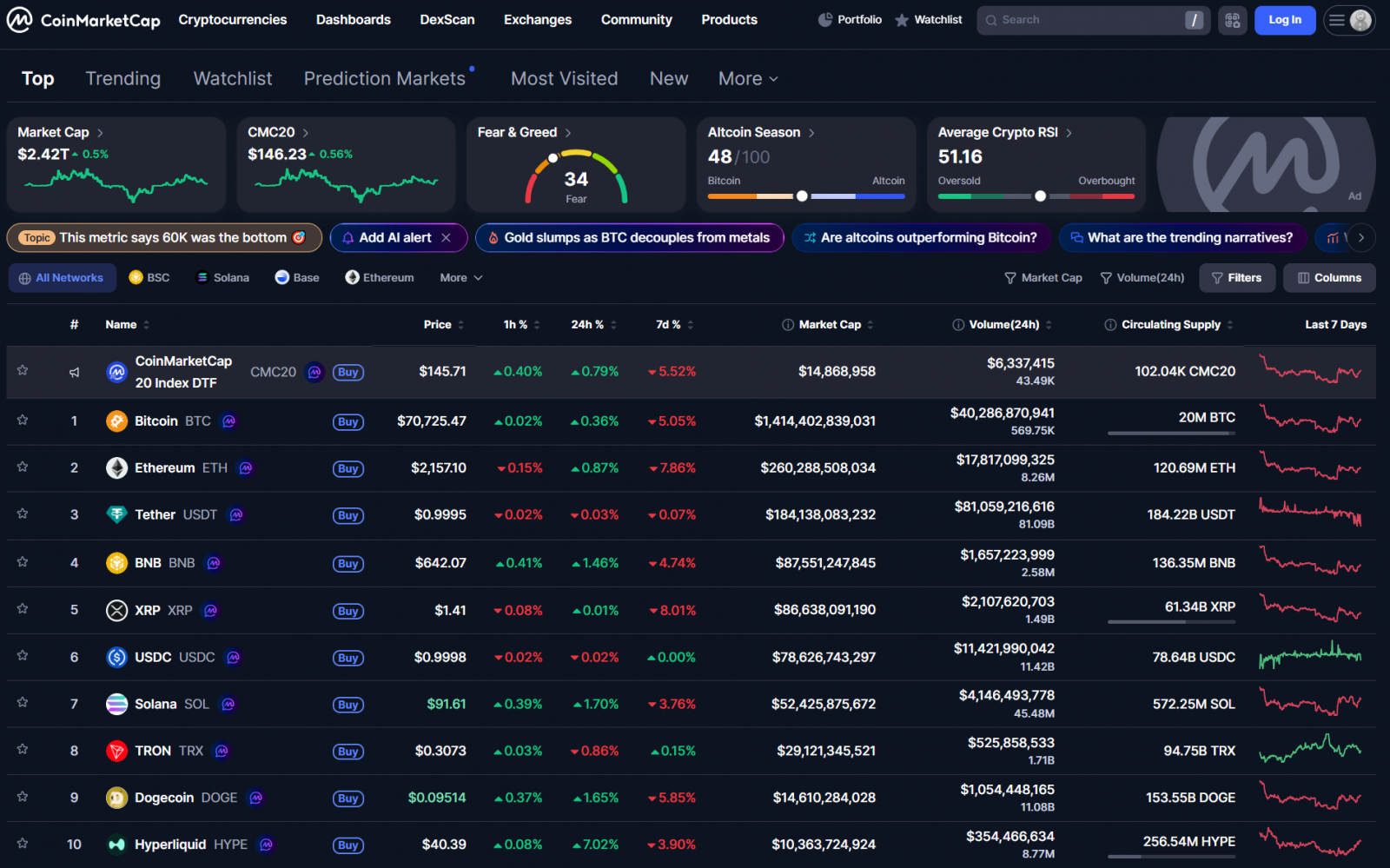Open the Exchanges menu
Image resolution: width=1390 pixels, height=868 pixels.
point(538,20)
